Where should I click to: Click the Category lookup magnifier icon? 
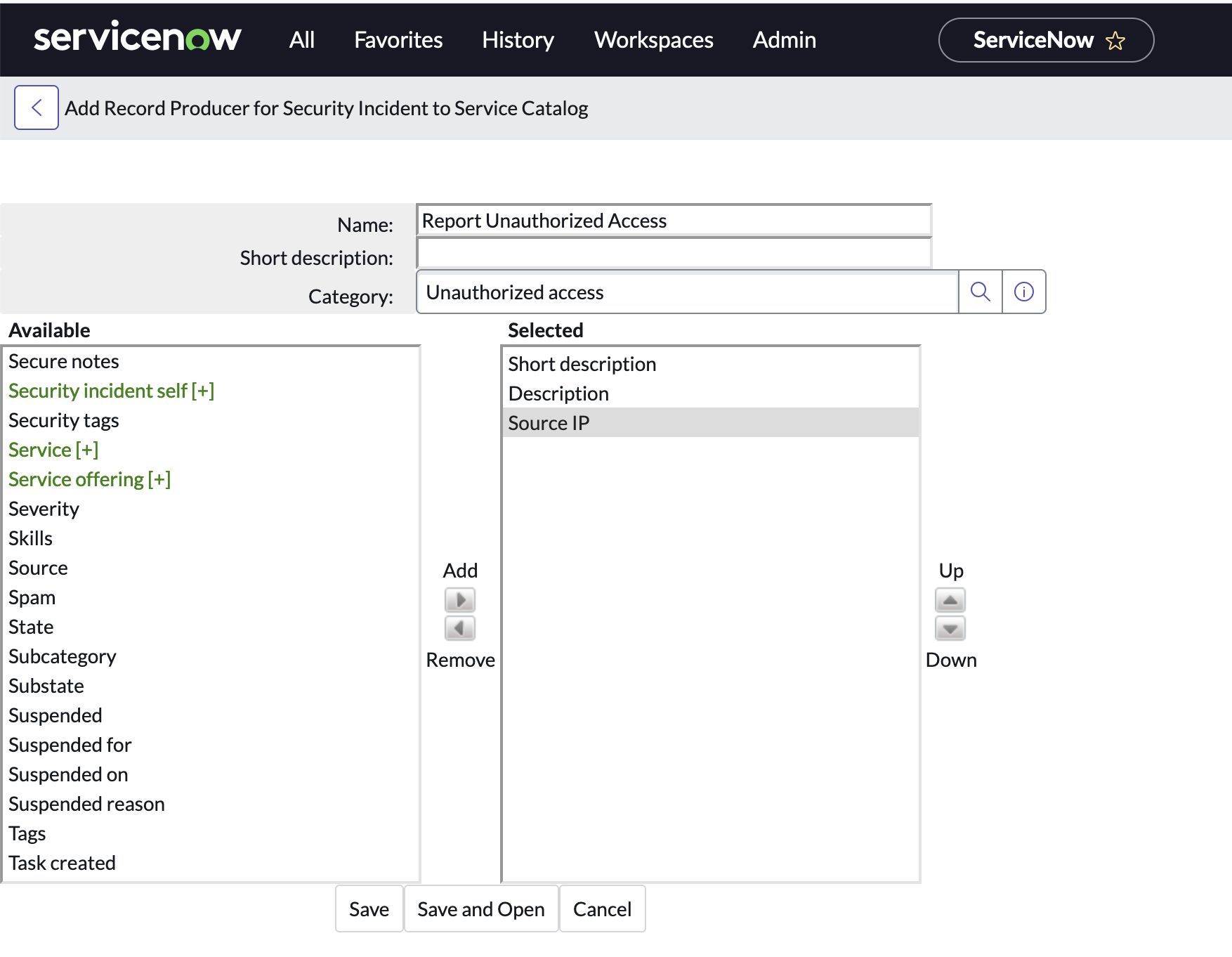[980, 292]
